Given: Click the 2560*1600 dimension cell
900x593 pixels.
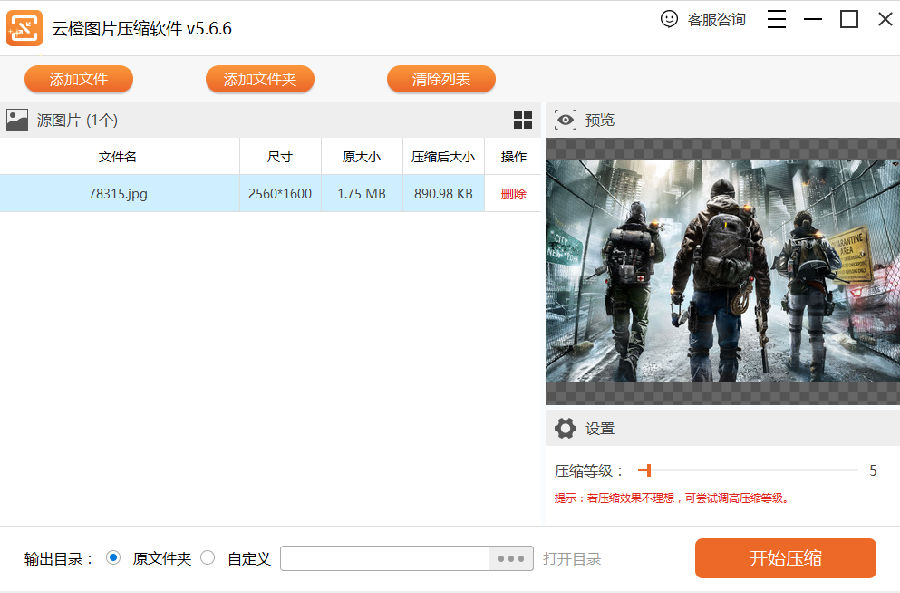Looking at the screenshot, I should pyautogui.click(x=280, y=193).
